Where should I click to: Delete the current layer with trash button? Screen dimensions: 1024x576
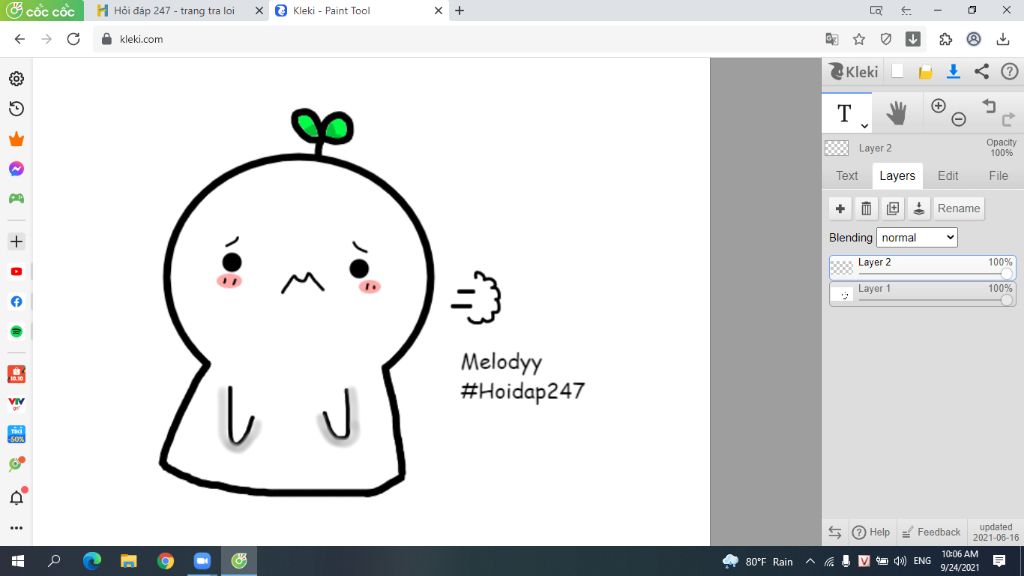867,208
